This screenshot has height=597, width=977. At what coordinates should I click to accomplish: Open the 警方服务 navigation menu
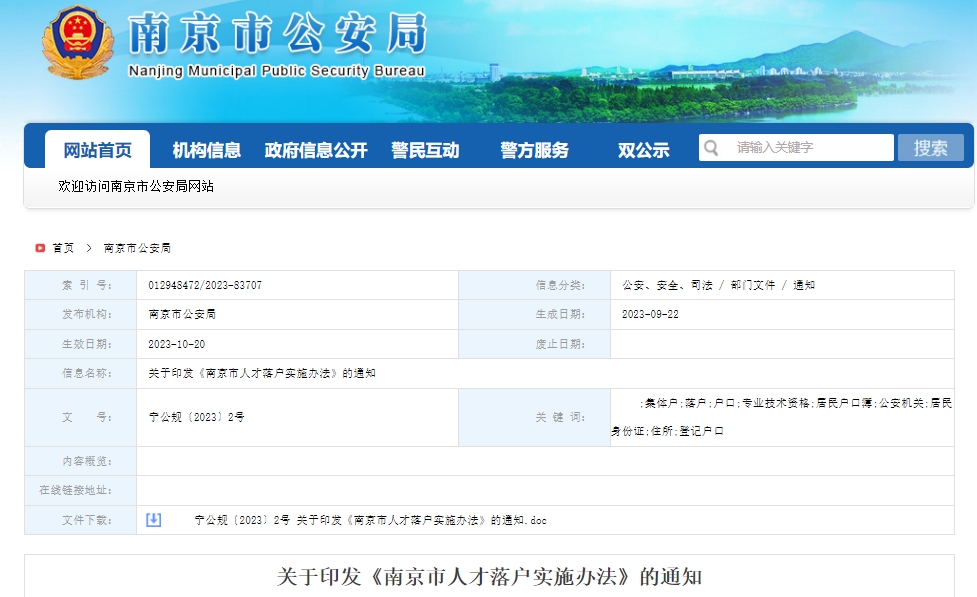click(533, 149)
